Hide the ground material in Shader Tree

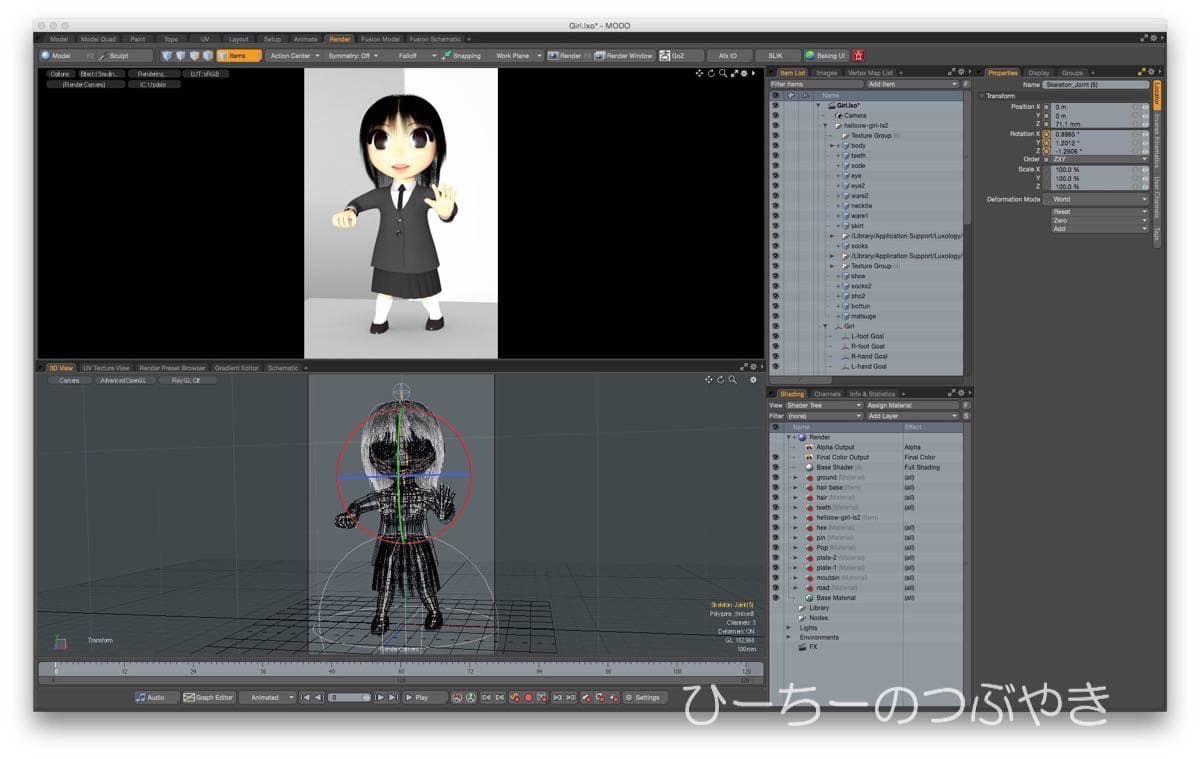tap(775, 478)
